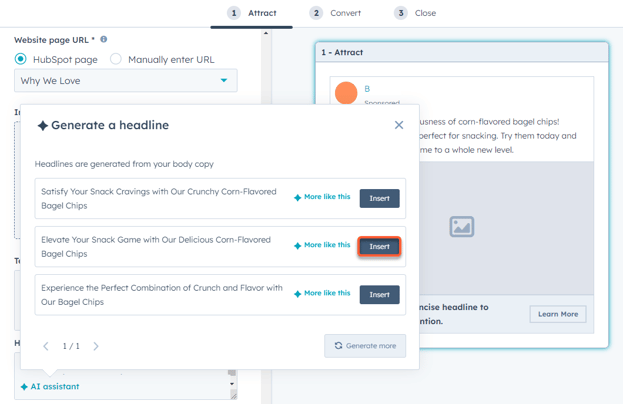Image resolution: width=623 pixels, height=404 pixels.
Task: Click the orange profile avatar in the preview
Action: pos(346,93)
